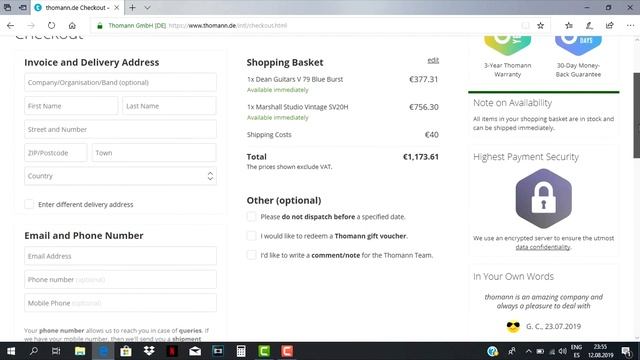Click Dean Guitars V 79 Blue Burst item
This screenshot has width=640, height=360.
point(295,79)
